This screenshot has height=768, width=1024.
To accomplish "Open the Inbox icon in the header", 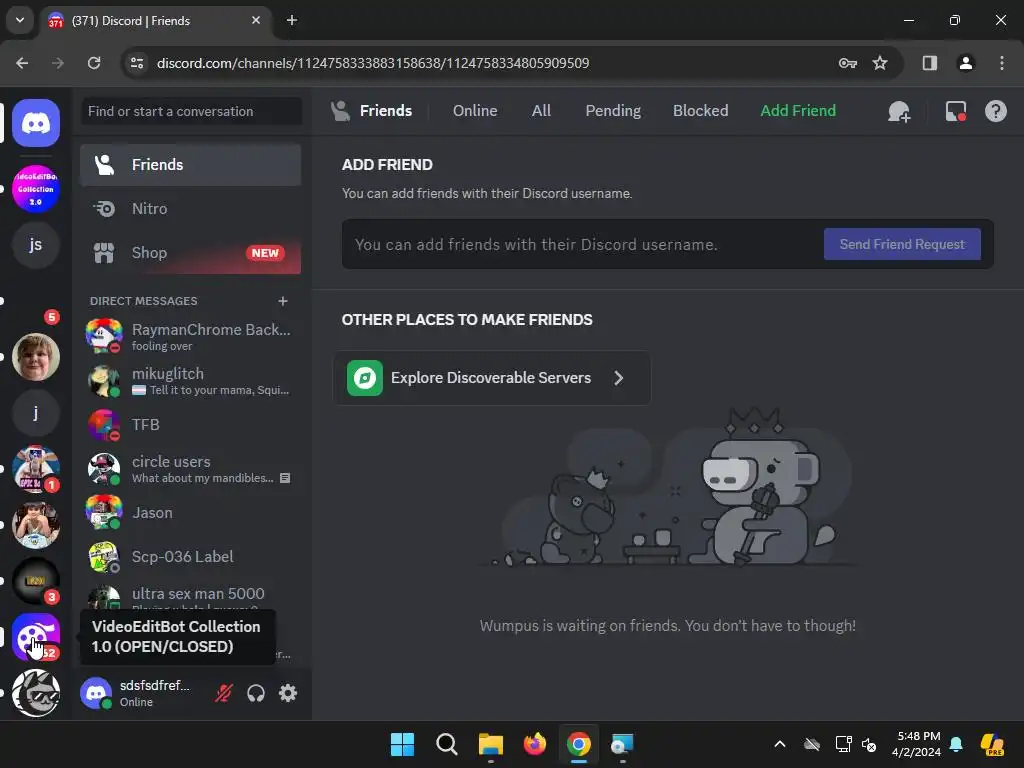I will click(x=955, y=111).
